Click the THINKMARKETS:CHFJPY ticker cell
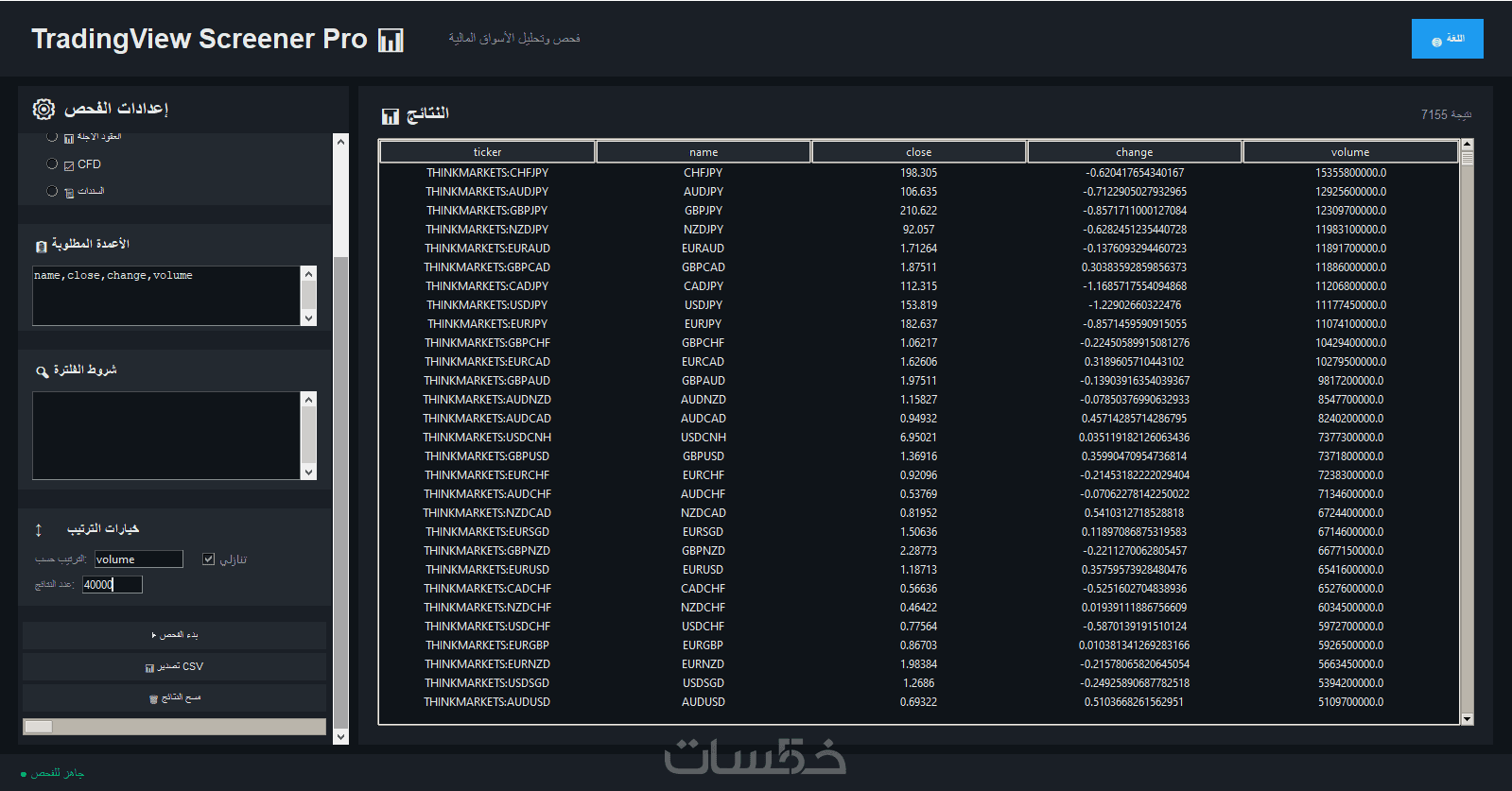 [x=487, y=173]
